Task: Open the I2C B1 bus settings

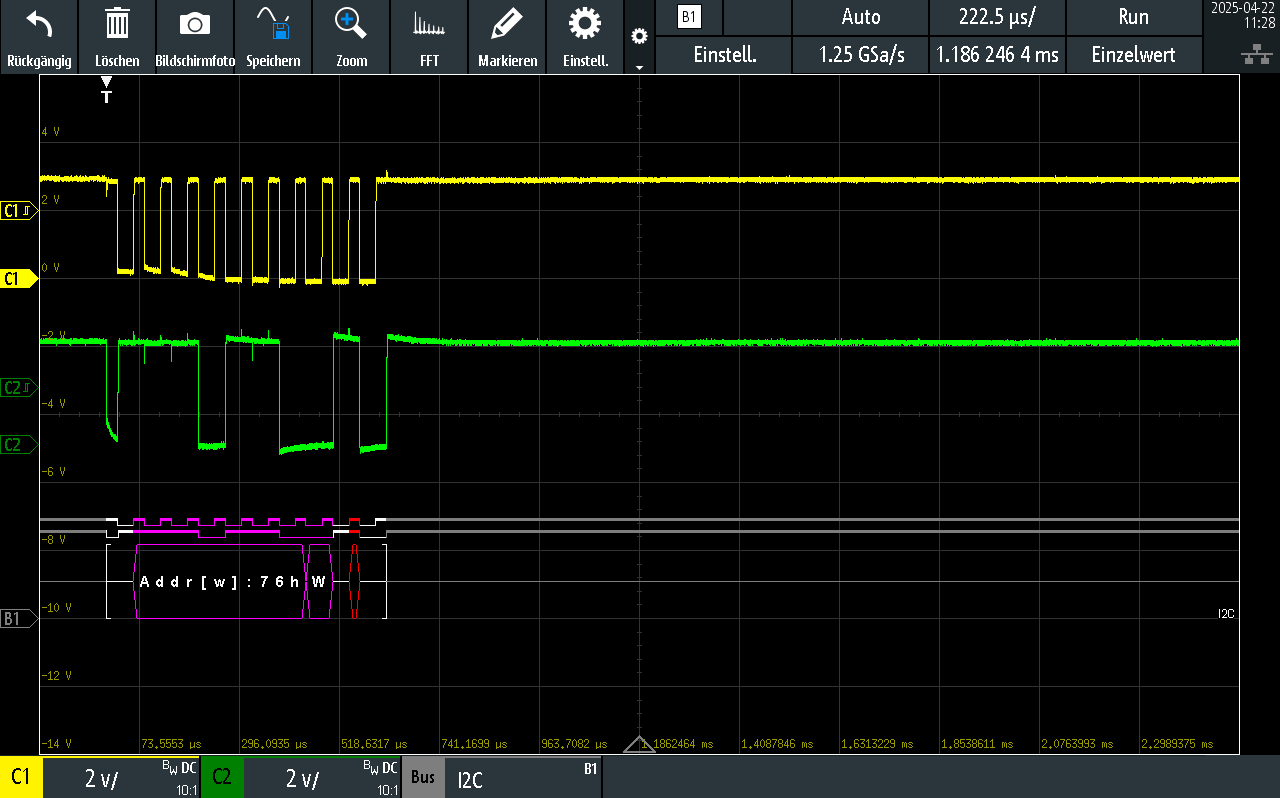Action: coord(522,777)
